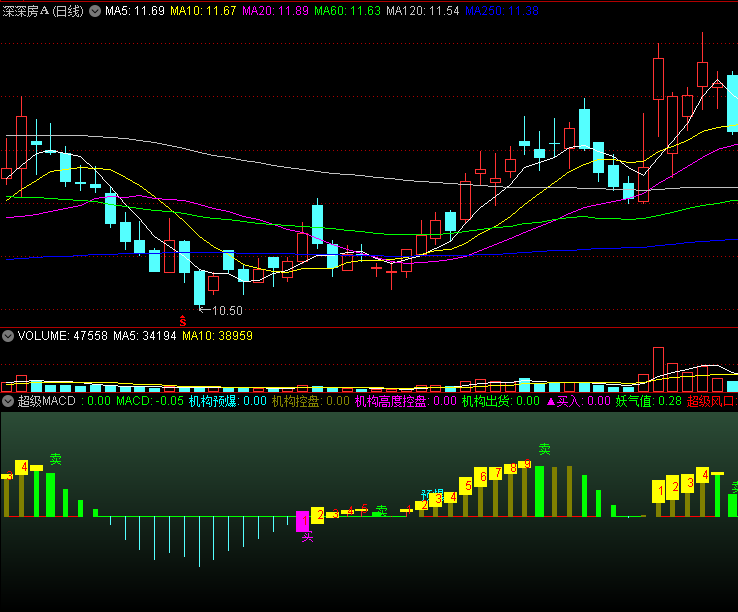Click the volume MA10: 38959 label

(x=217, y=336)
